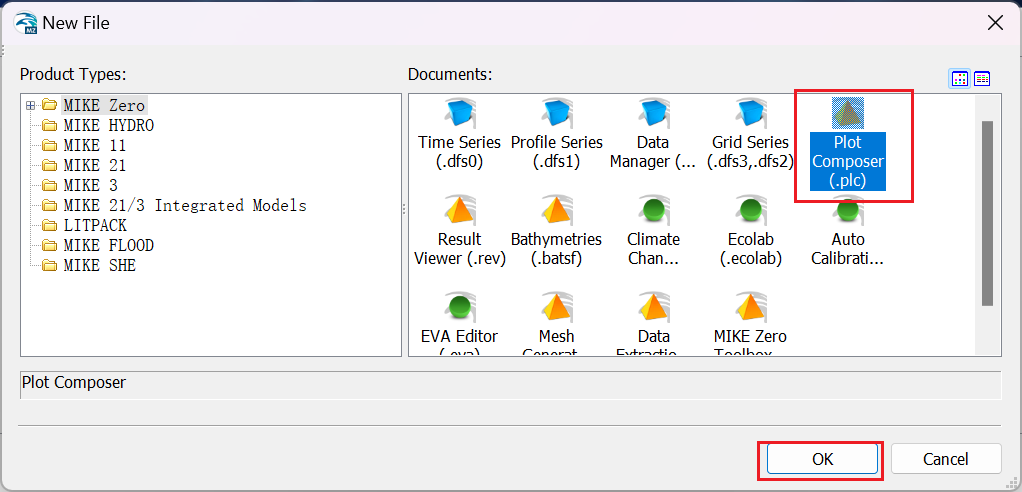This screenshot has width=1022, height=492.
Task: Switch documents to large icon view
Action: pos(959,79)
